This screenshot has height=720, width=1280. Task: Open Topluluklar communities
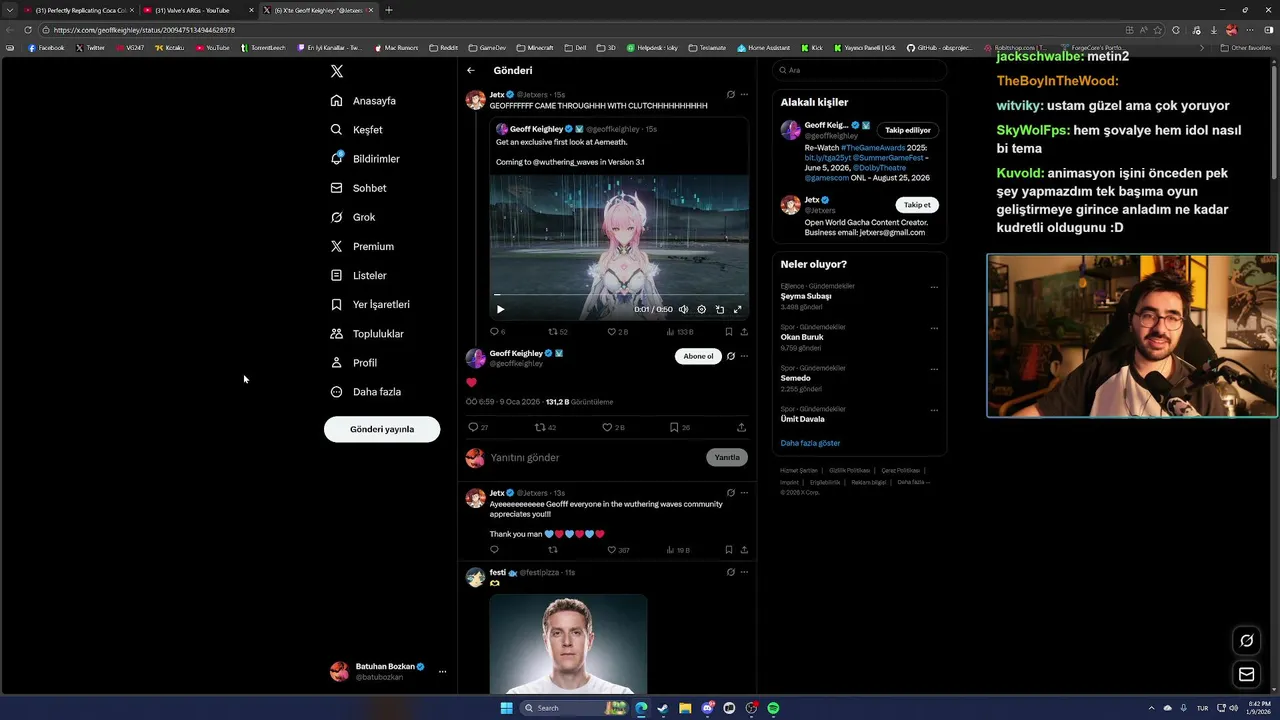(x=367, y=333)
